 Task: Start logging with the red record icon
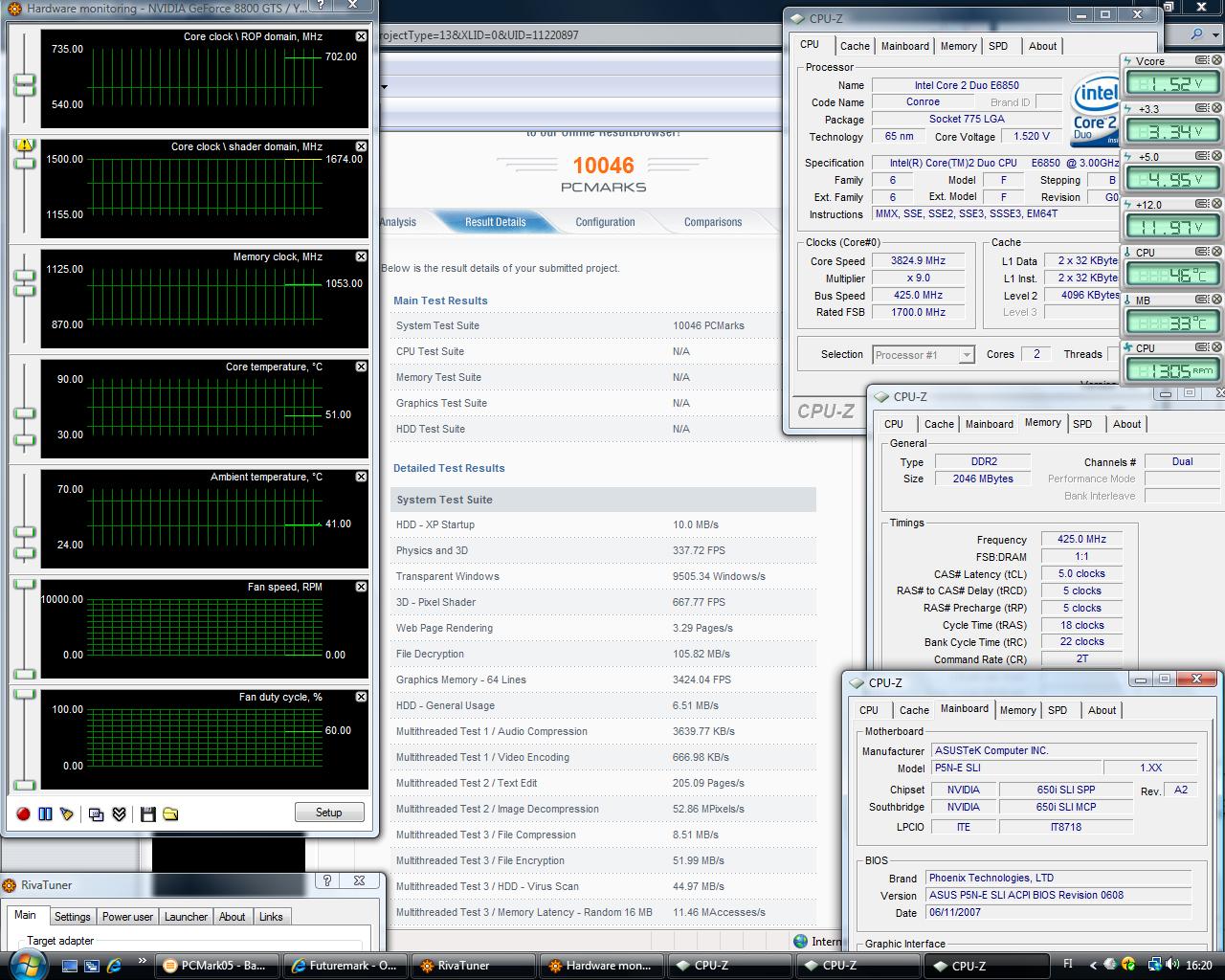[x=24, y=814]
